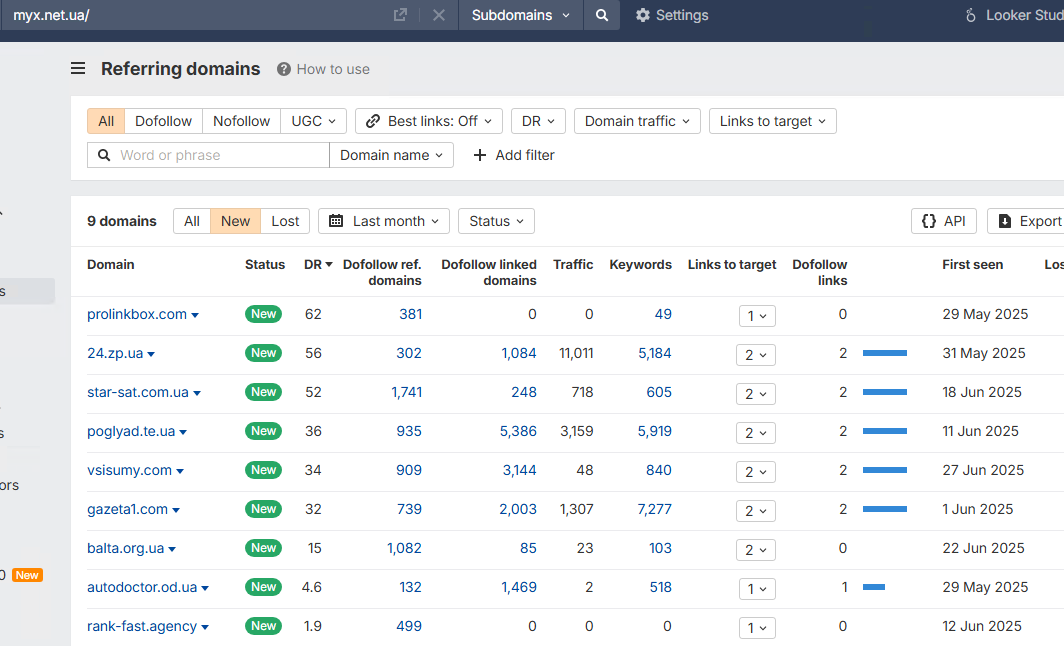Expand links to target for vsisumy.com
Screen dimensions: 1064x646
(x=756, y=472)
